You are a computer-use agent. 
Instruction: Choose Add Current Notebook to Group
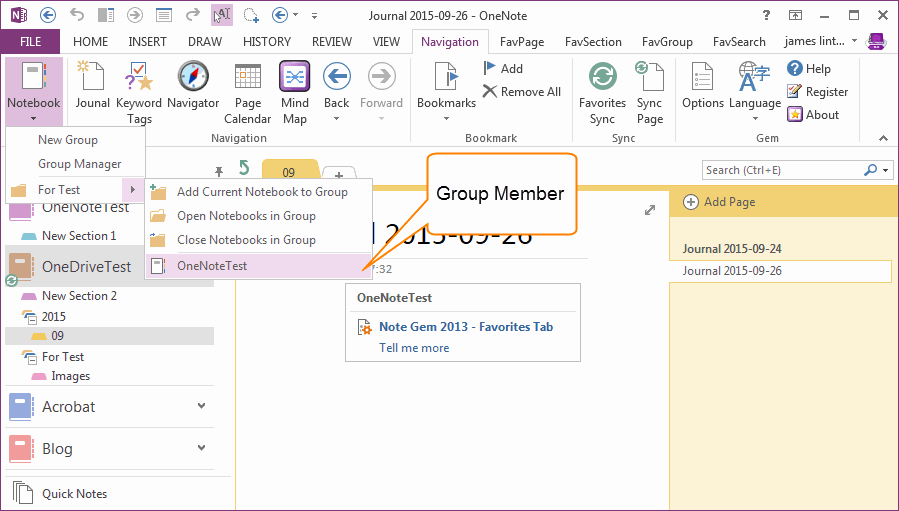pos(259,192)
